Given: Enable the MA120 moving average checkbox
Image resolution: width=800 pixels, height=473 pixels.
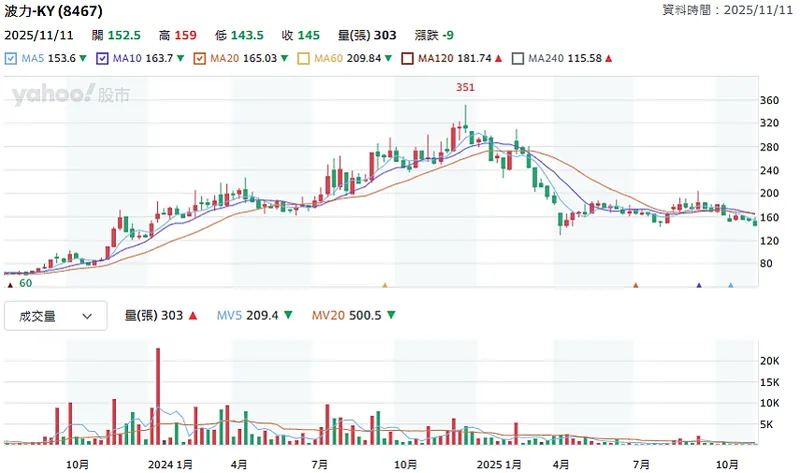Looking at the screenshot, I should coord(407,59).
